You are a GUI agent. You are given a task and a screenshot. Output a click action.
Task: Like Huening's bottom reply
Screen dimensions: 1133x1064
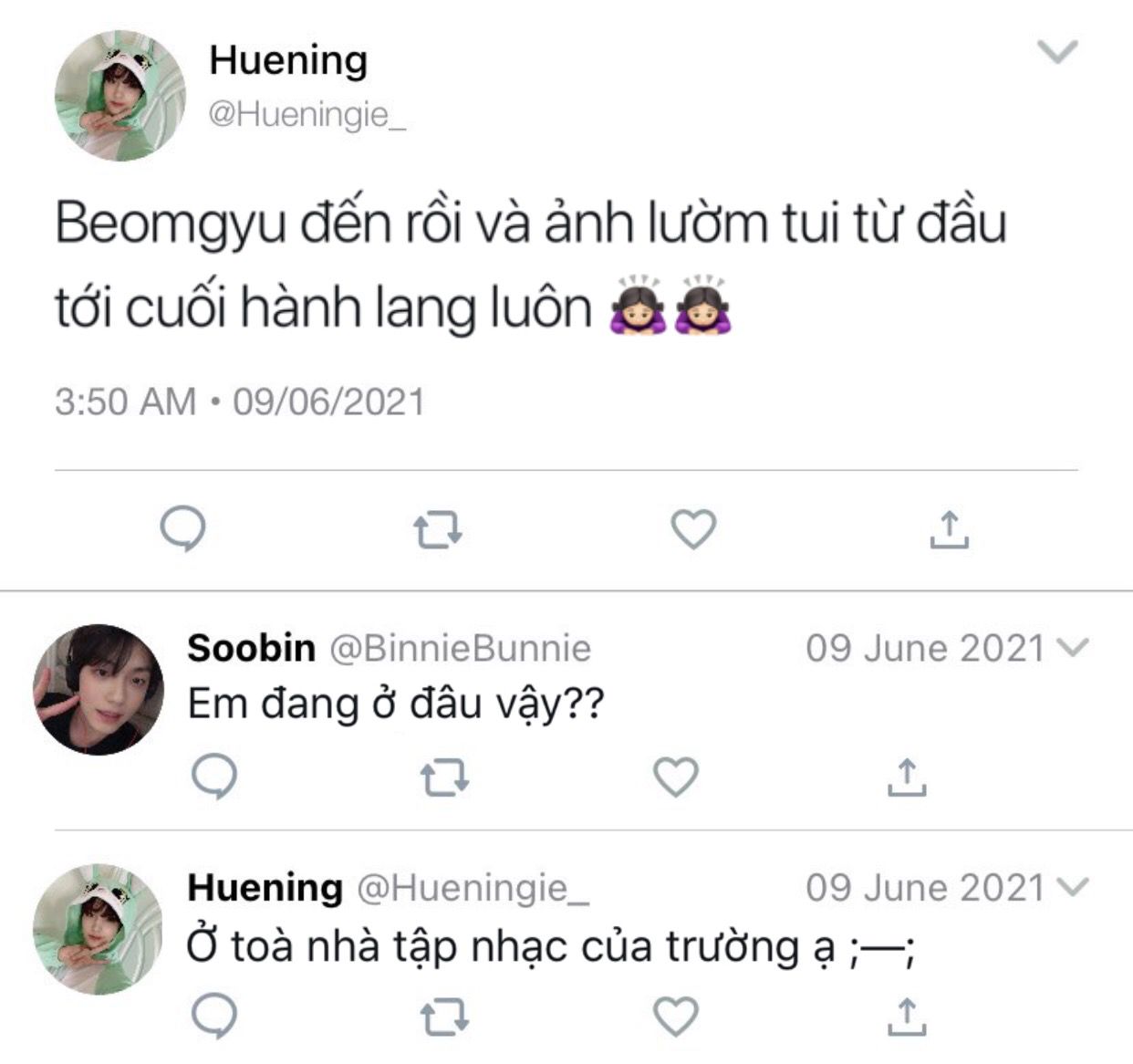coord(676,1016)
